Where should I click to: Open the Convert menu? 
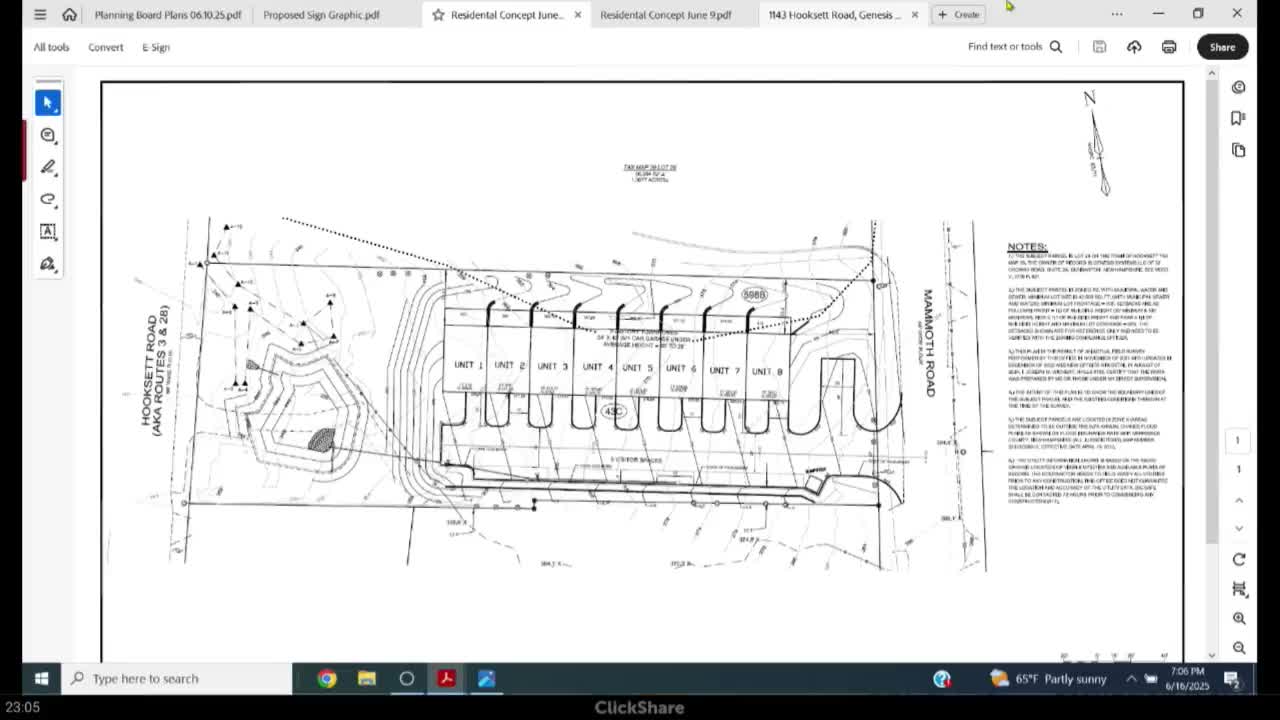[x=105, y=47]
